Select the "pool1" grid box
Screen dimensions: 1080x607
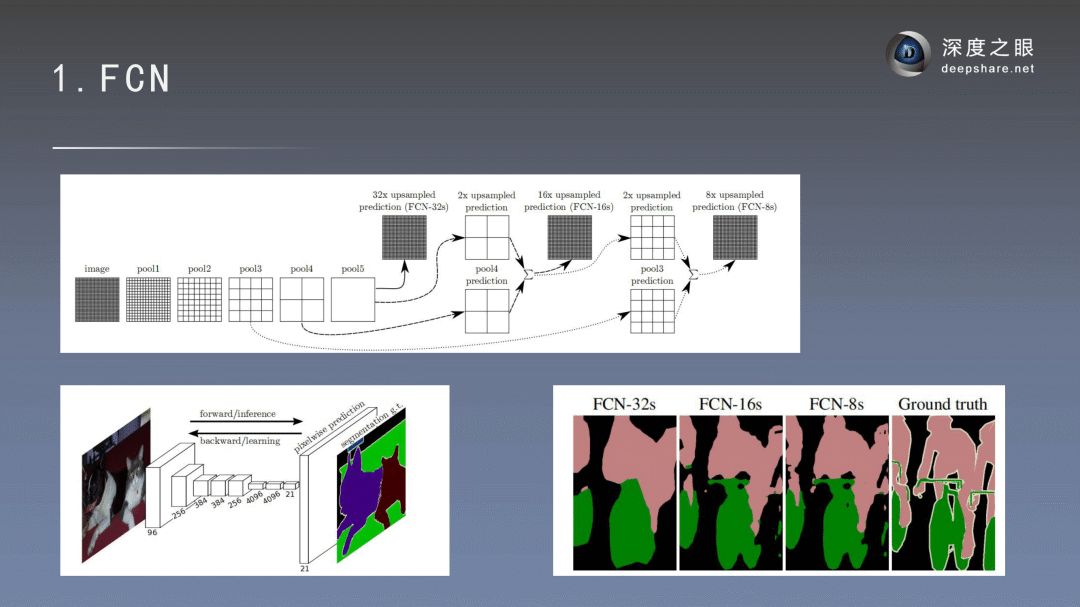(148, 300)
